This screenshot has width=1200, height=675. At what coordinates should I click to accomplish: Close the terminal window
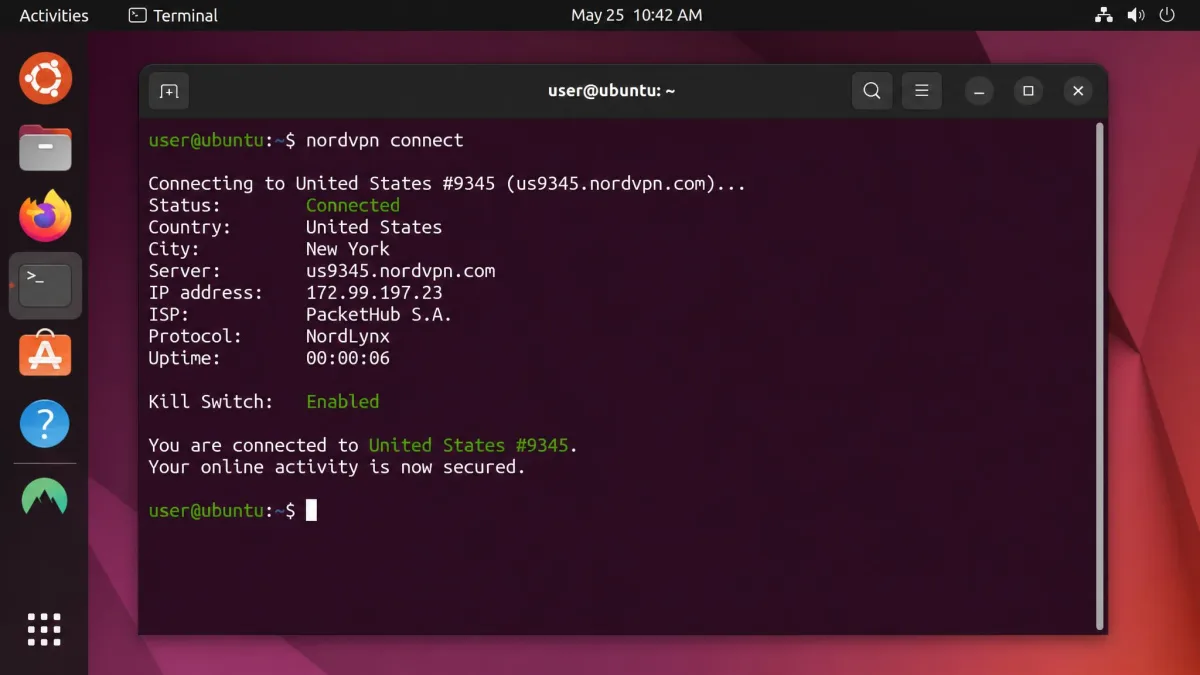tap(1078, 91)
